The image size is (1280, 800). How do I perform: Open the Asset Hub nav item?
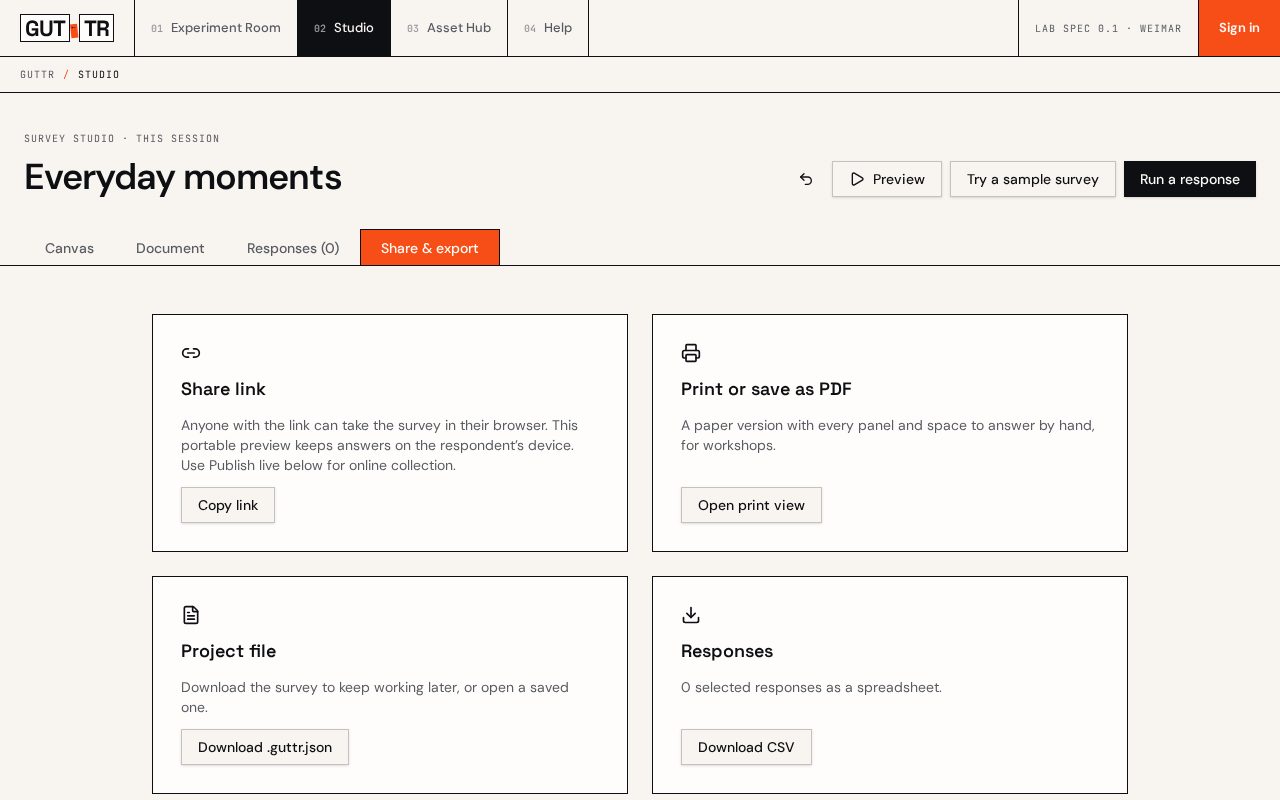tap(449, 28)
